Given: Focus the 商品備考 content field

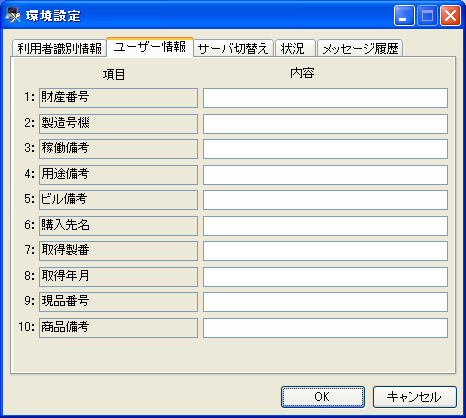Looking at the screenshot, I should point(325,328).
